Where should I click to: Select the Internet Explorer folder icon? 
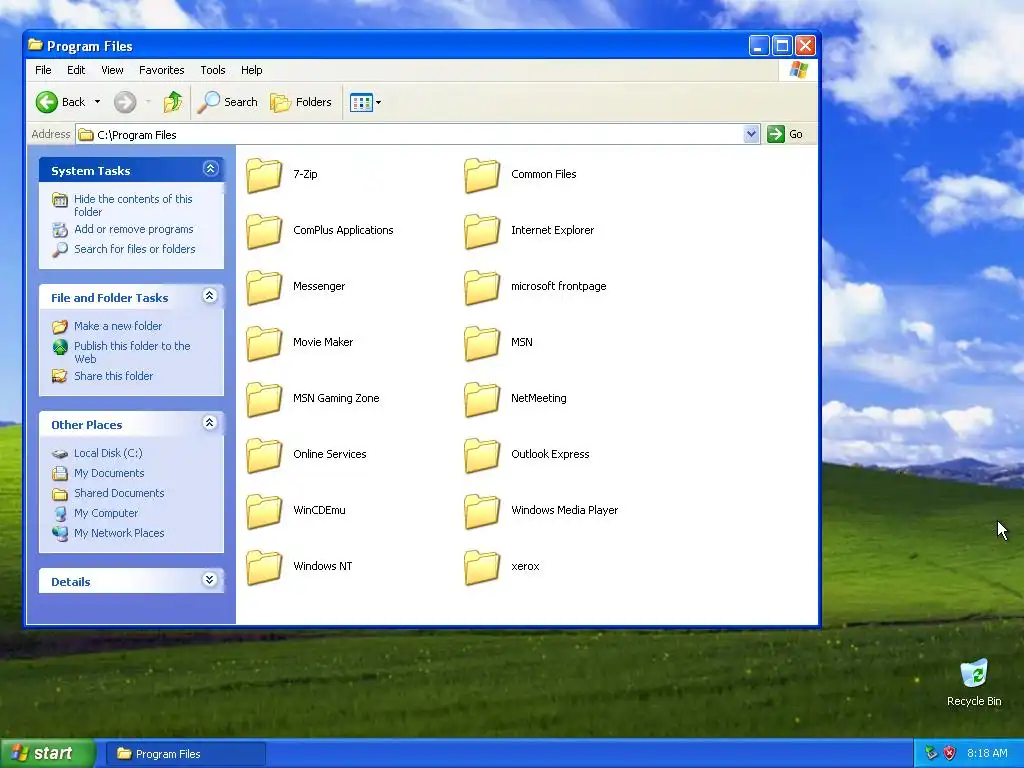[482, 231]
